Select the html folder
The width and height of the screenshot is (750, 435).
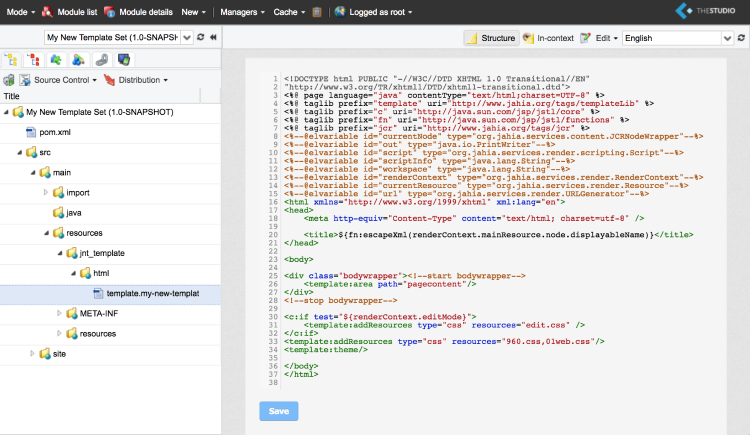pos(101,273)
